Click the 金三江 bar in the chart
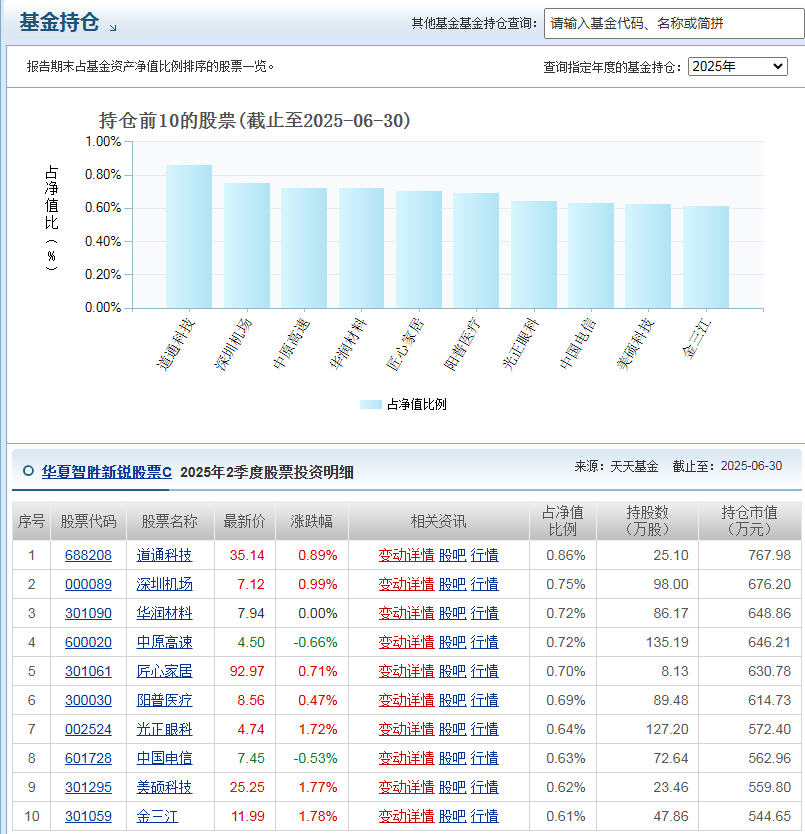The width and height of the screenshot is (805, 834). tap(706, 257)
